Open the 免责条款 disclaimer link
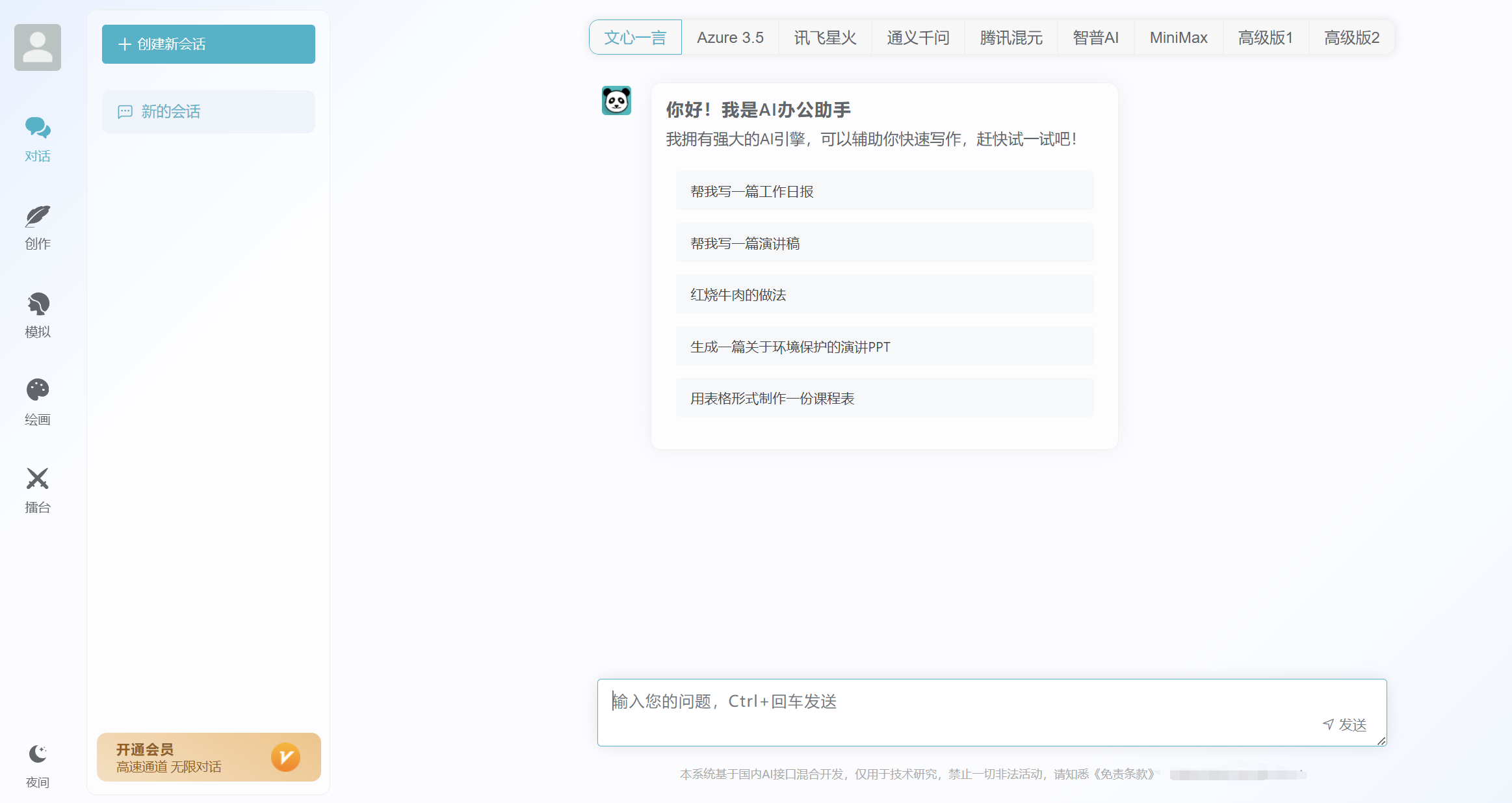This screenshot has width=1512, height=803. pyautogui.click(x=1124, y=775)
